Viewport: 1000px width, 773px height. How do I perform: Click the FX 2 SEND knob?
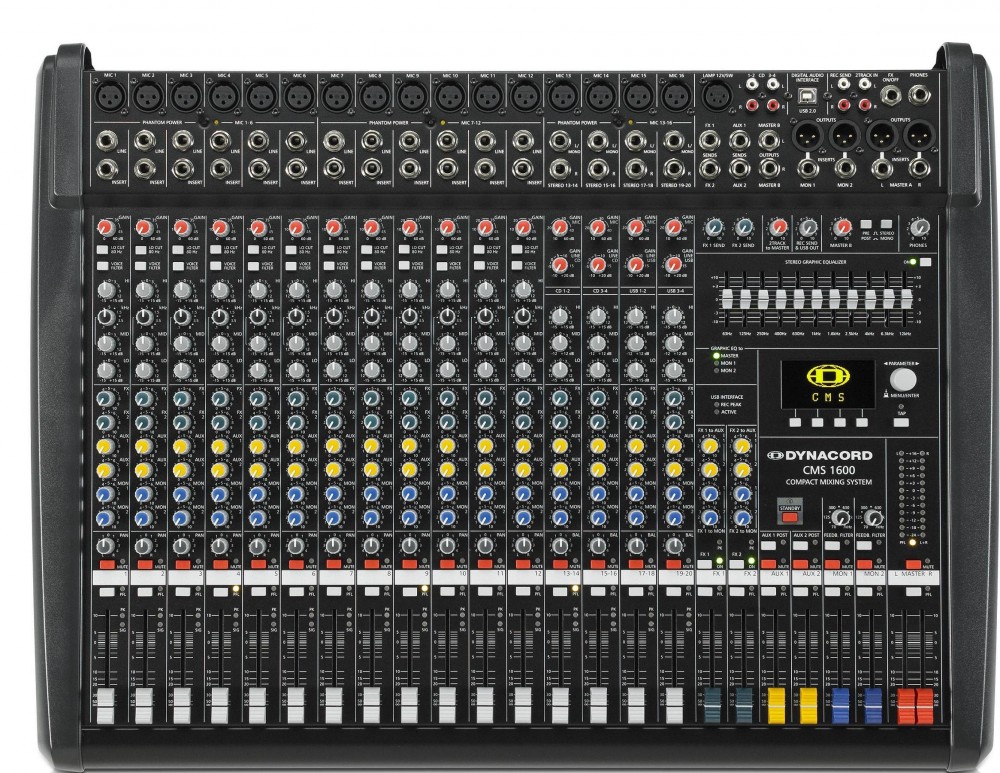[744, 228]
